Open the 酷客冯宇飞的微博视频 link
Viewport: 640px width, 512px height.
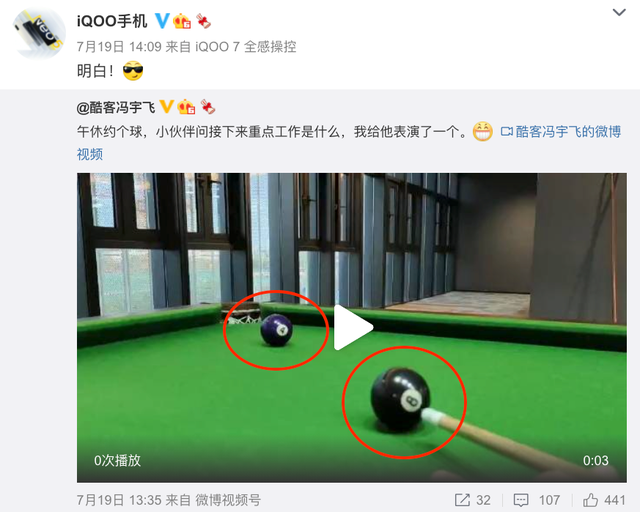coord(349,142)
